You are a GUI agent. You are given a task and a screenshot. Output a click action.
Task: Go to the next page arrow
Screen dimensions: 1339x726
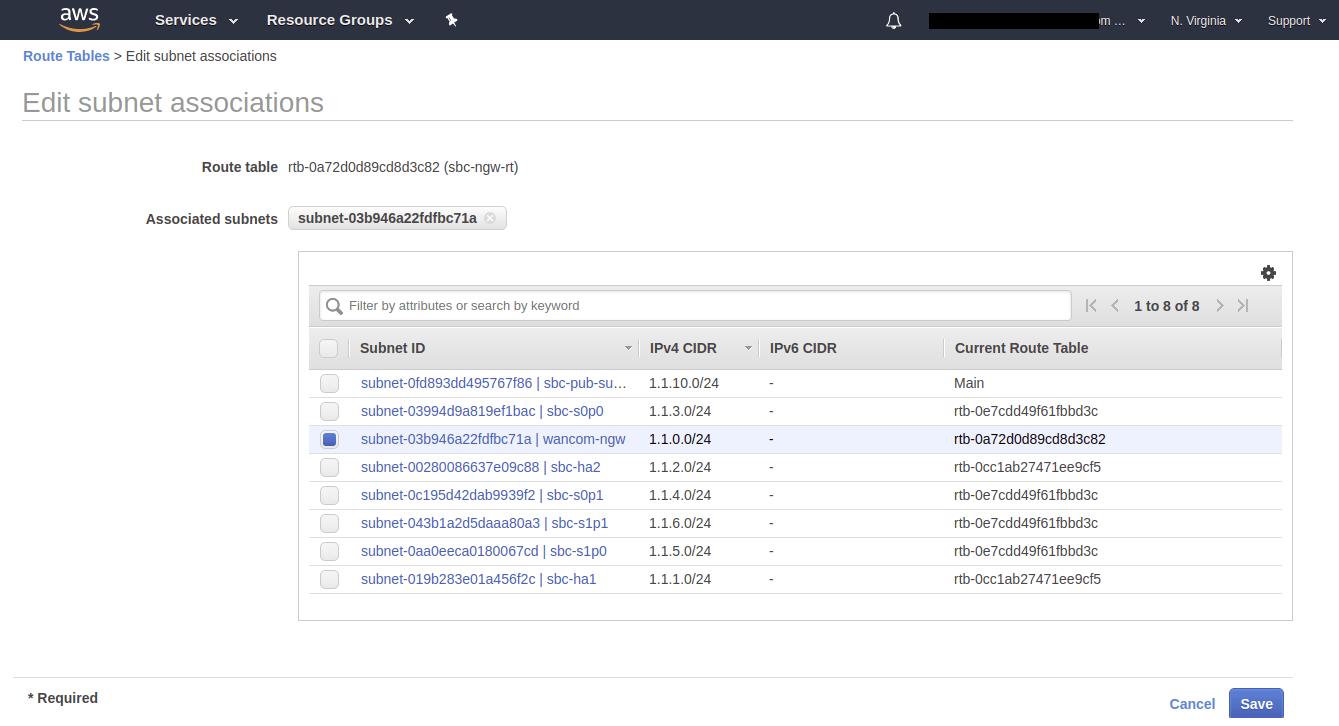[x=1219, y=305]
